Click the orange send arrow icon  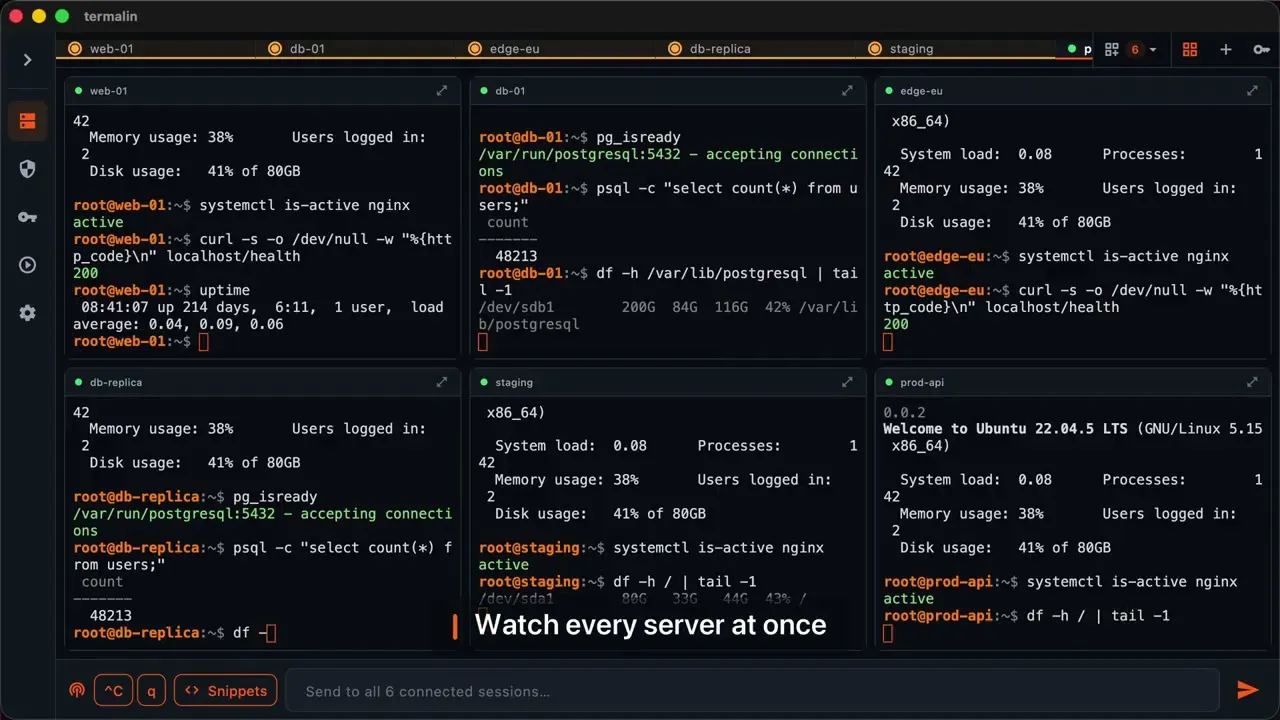1247,690
